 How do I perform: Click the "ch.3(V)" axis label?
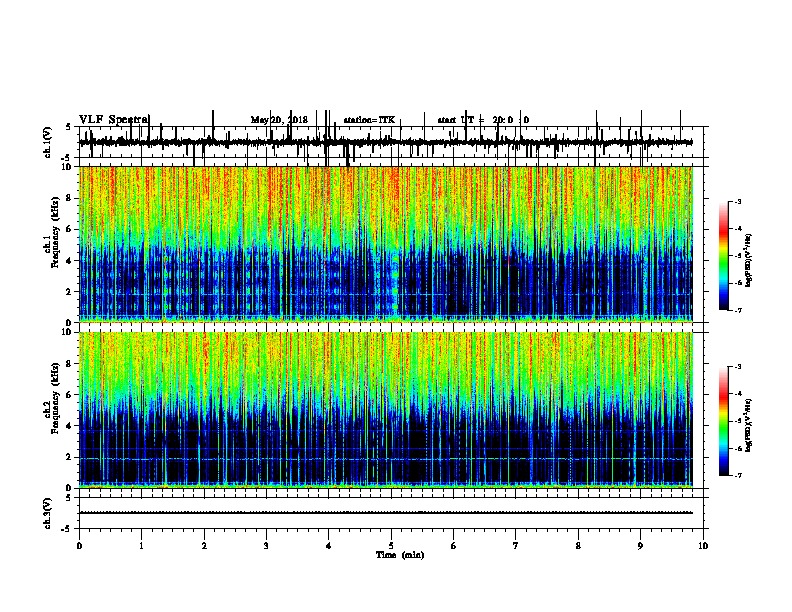click(x=47, y=513)
